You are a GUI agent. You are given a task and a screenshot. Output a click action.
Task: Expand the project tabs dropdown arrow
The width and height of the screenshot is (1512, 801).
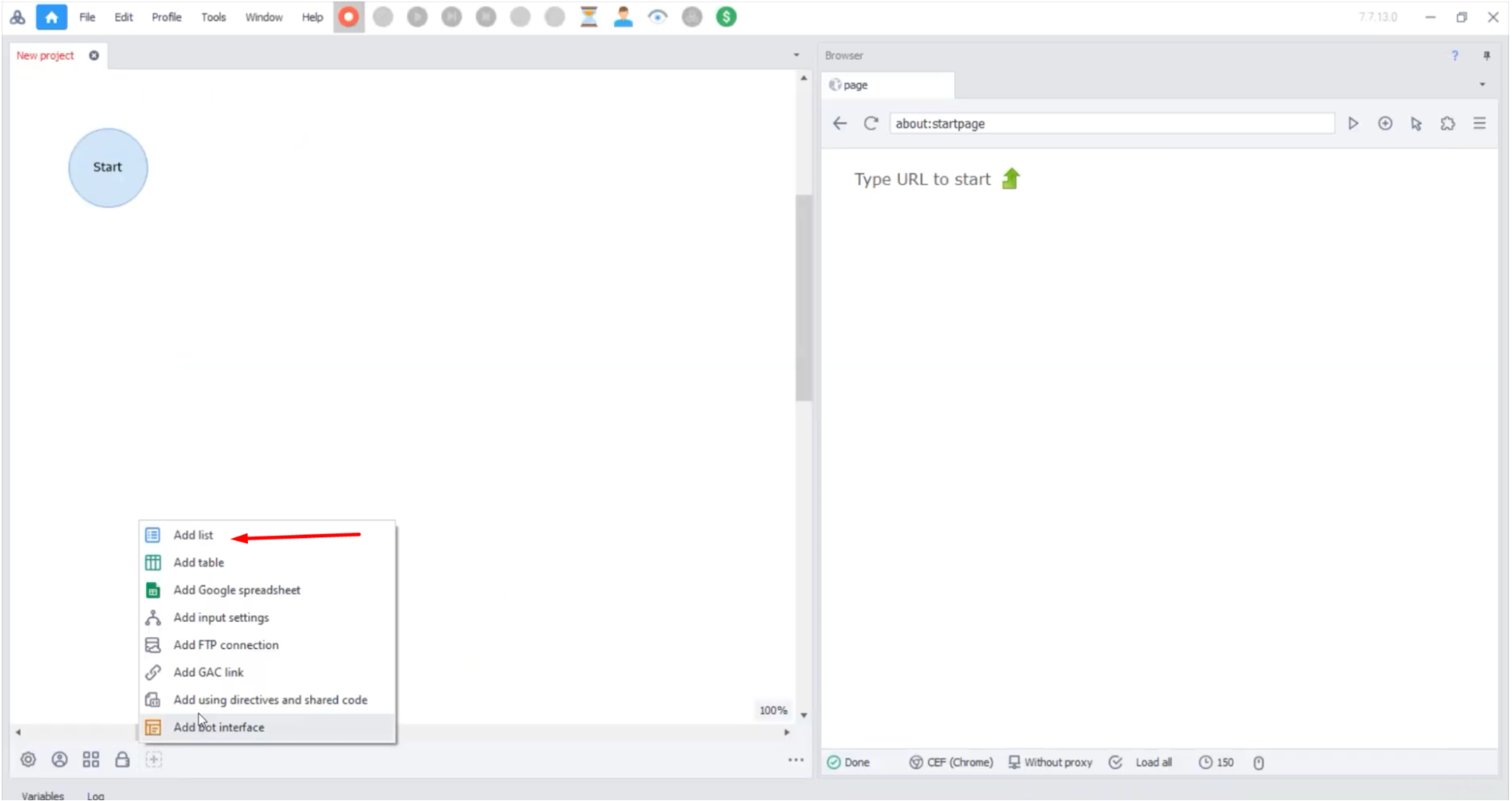point(796,55)
